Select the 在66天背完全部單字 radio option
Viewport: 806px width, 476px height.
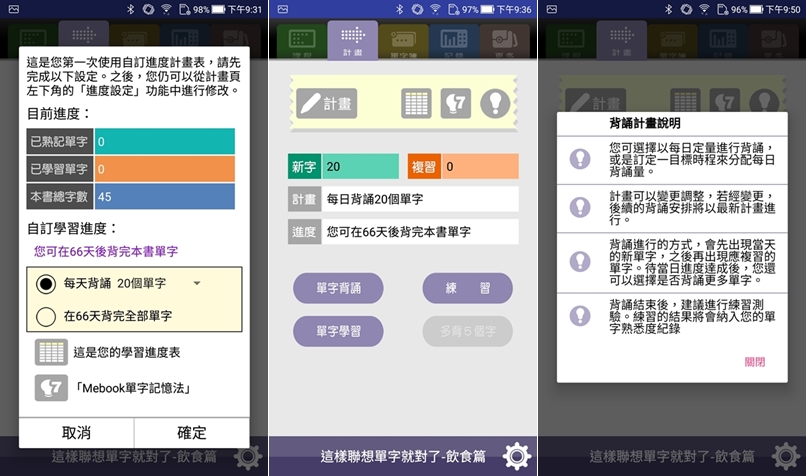point(46,316)
